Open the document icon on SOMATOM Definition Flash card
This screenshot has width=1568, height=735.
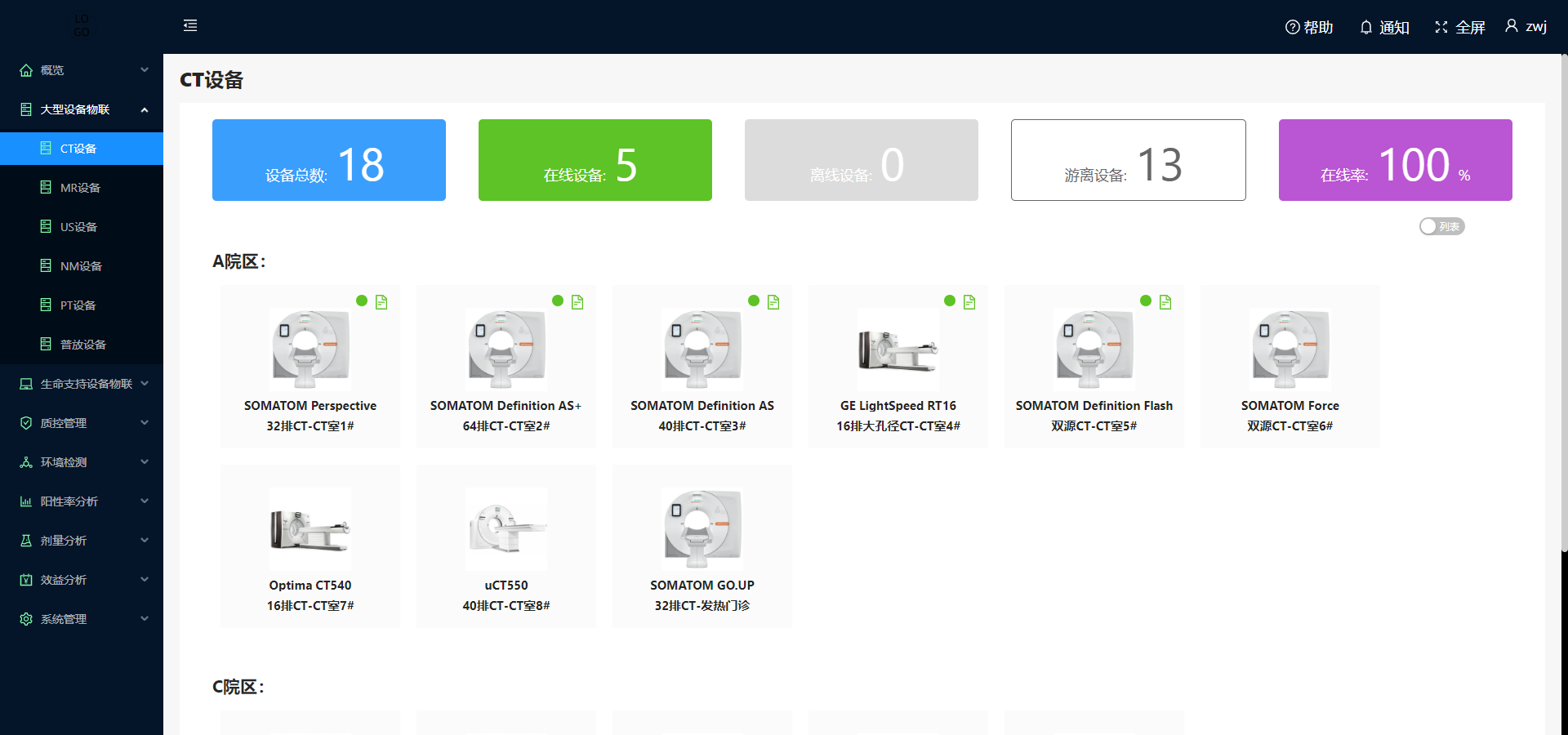(1165, 302)
